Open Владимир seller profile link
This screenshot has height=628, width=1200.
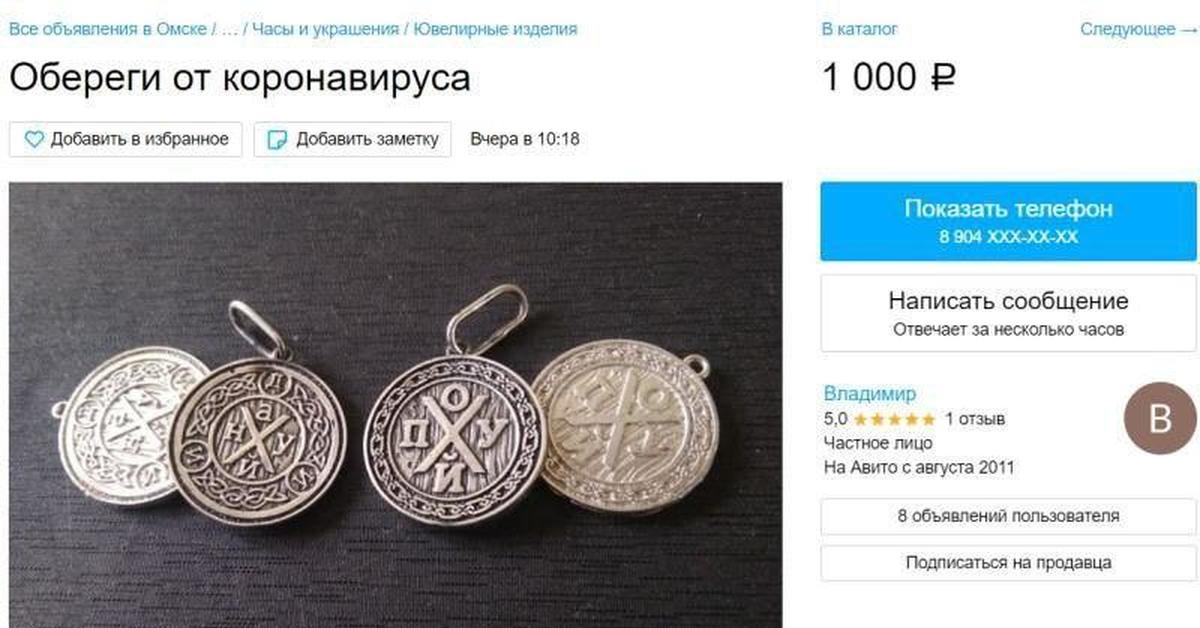click(869, 394)
